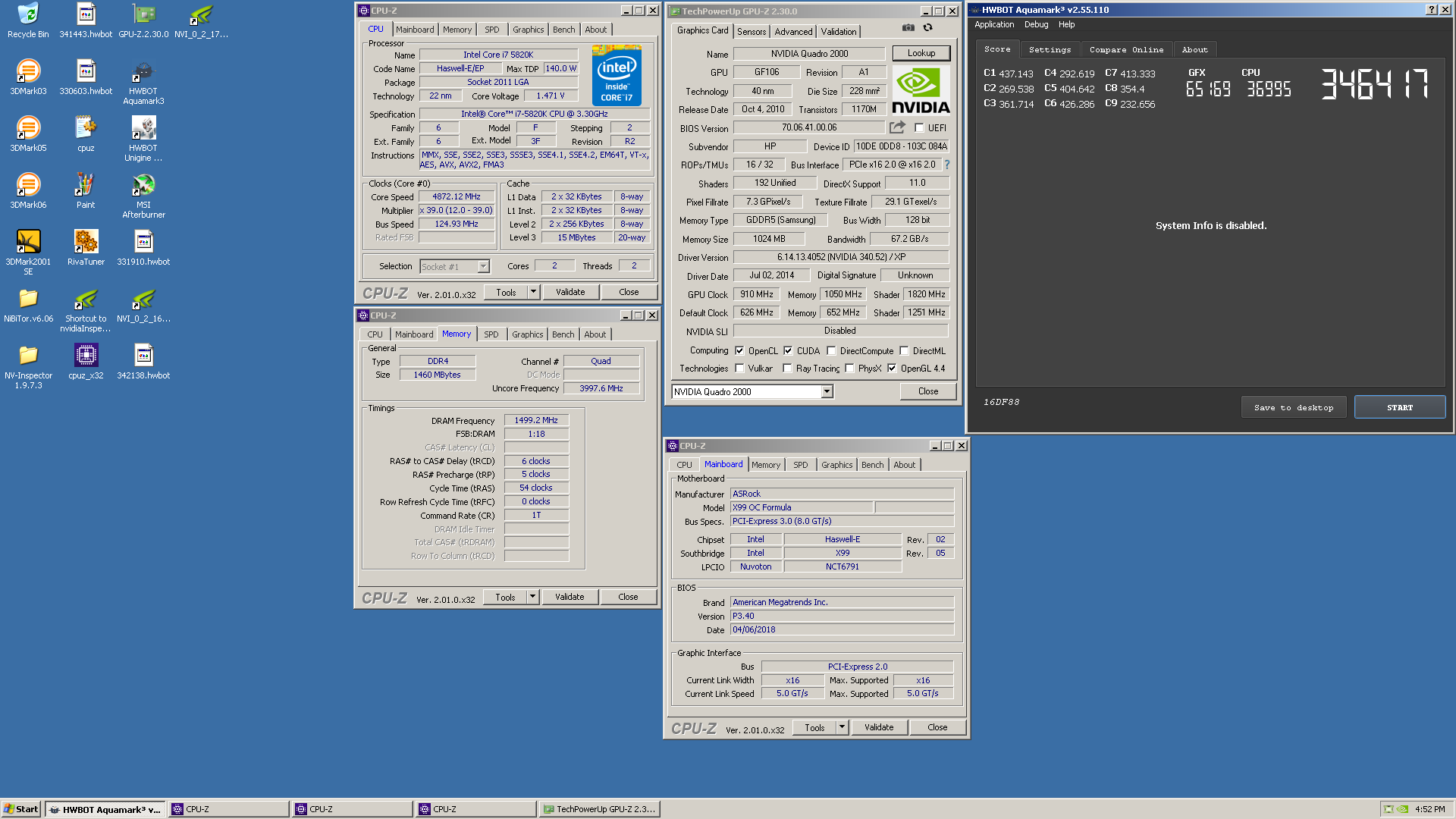Viewport: 1456px width, 819px height.
Task: Open the Application menu in Aquamark3
Action: (994, 24)
